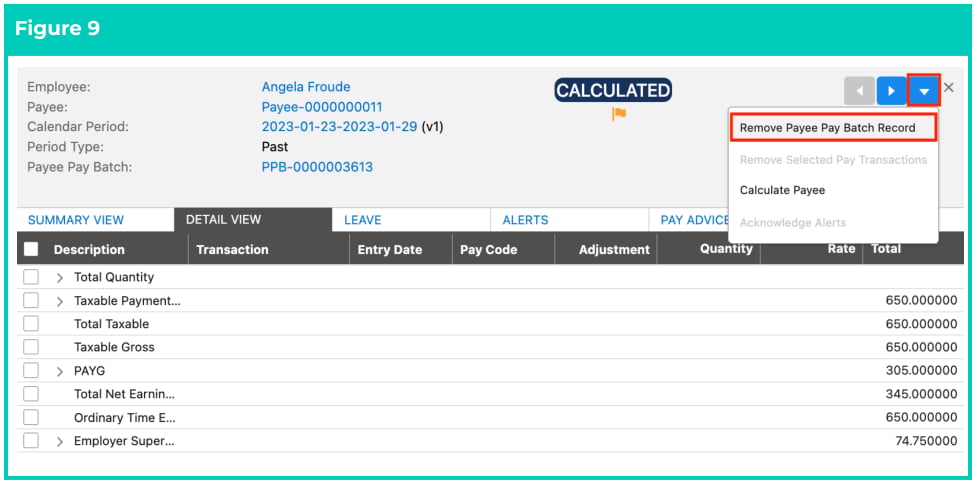
Task: Select Remove Payee Pay Batch Record
Action: tap(833, 128)
